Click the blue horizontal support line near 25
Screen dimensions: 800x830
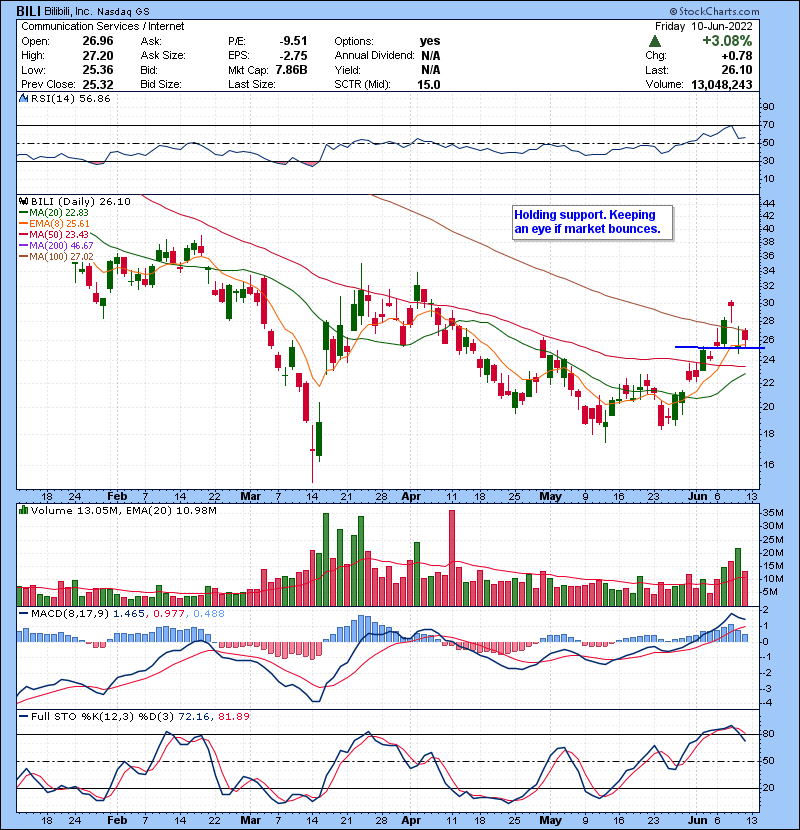click(x=720, y=347)
